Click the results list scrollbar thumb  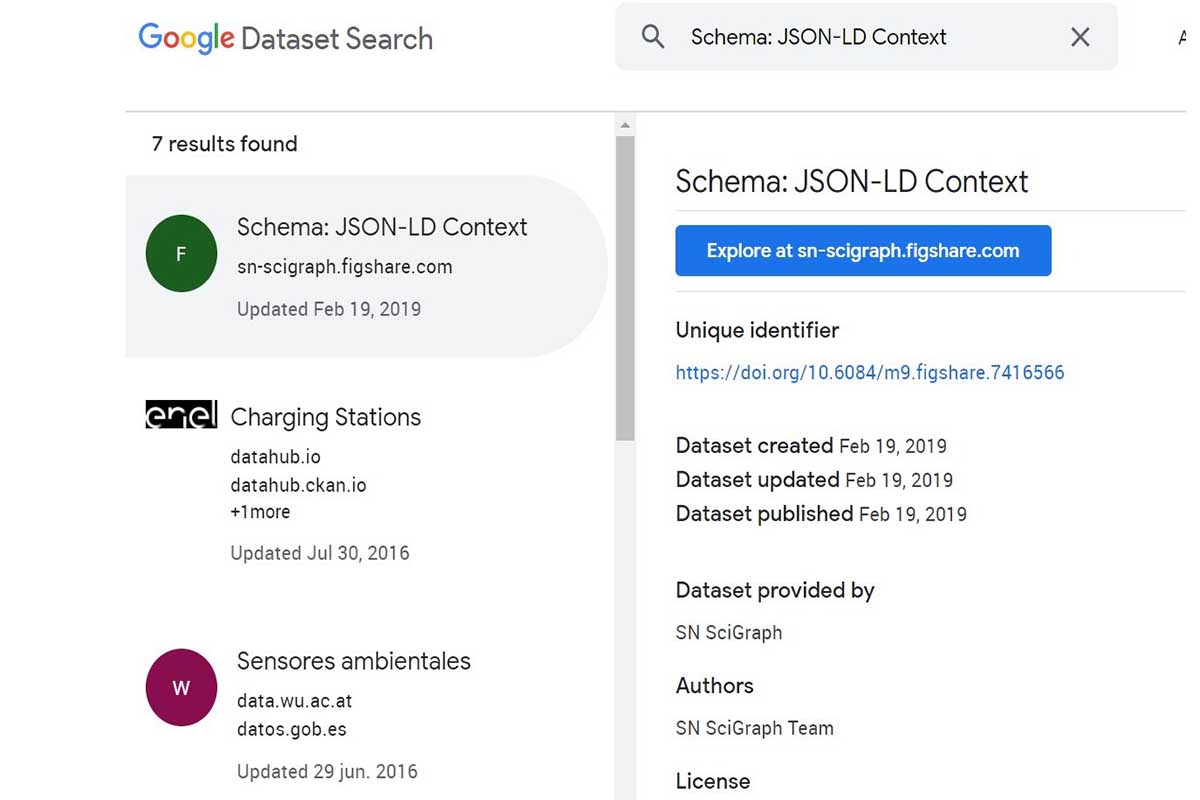coord(625,289)
